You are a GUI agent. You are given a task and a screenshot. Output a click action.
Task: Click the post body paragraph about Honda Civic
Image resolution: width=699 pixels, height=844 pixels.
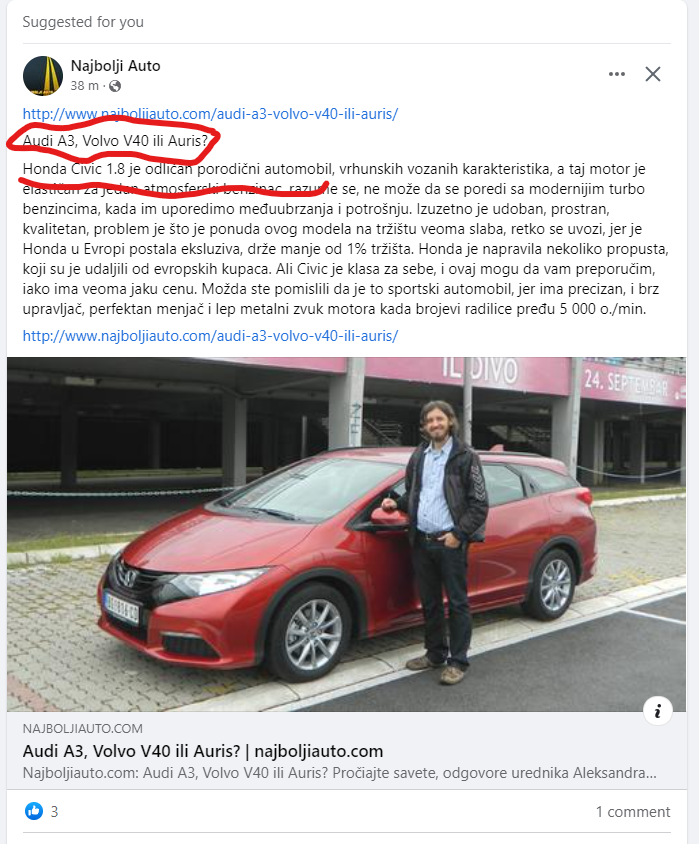pos(345,239)
